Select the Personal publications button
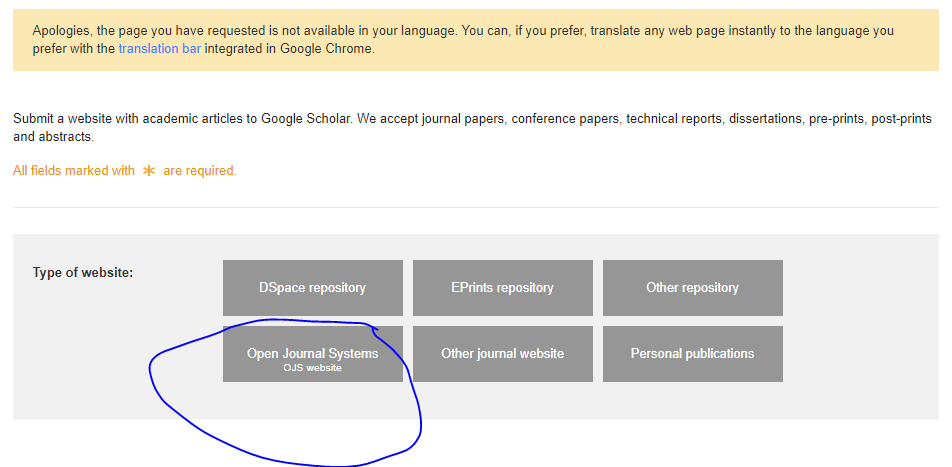This screenshot has width=952, height=467. point(692,353)
